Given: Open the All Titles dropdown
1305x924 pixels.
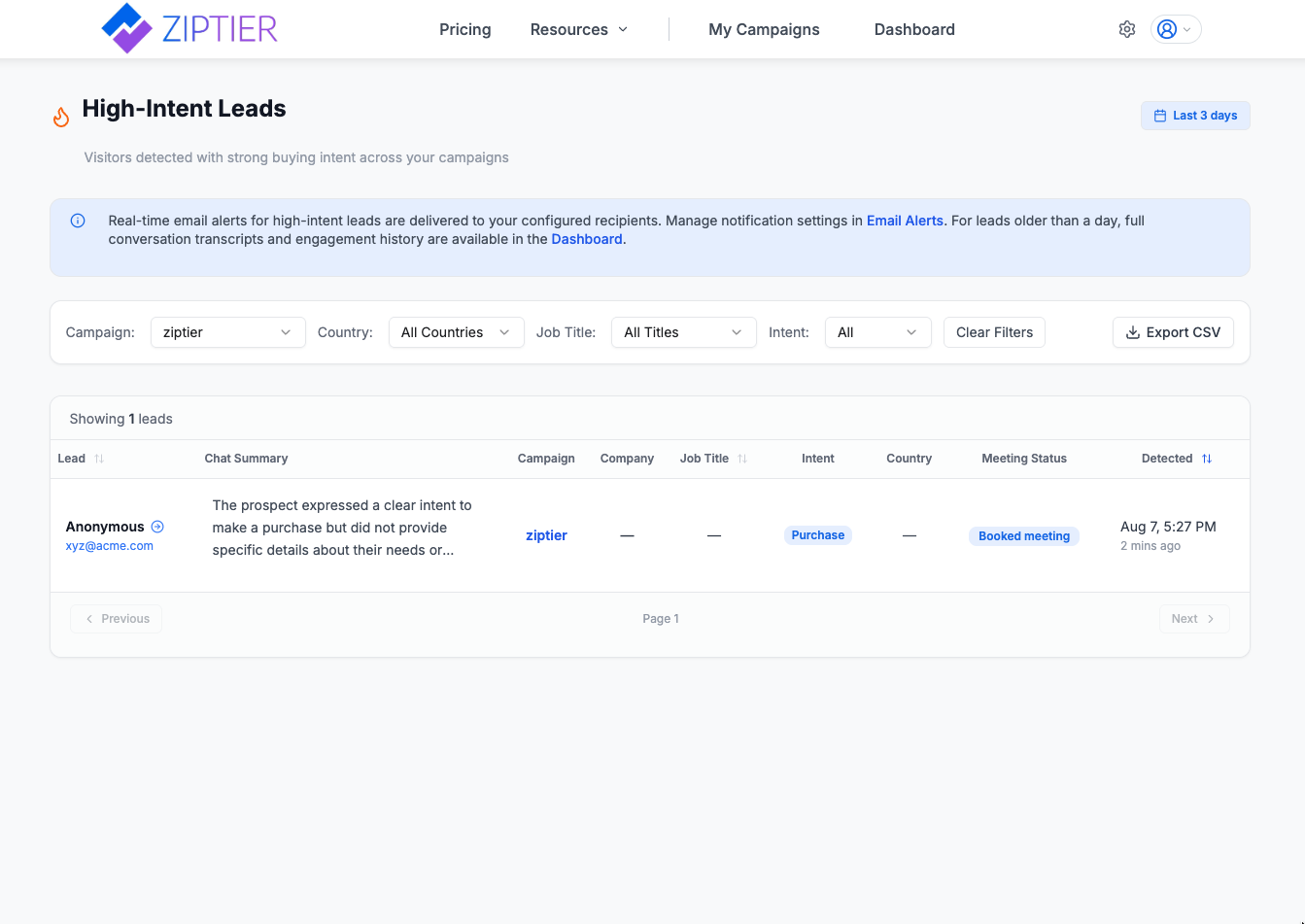Looking at the screenshot, I should (x=684, y=332).
